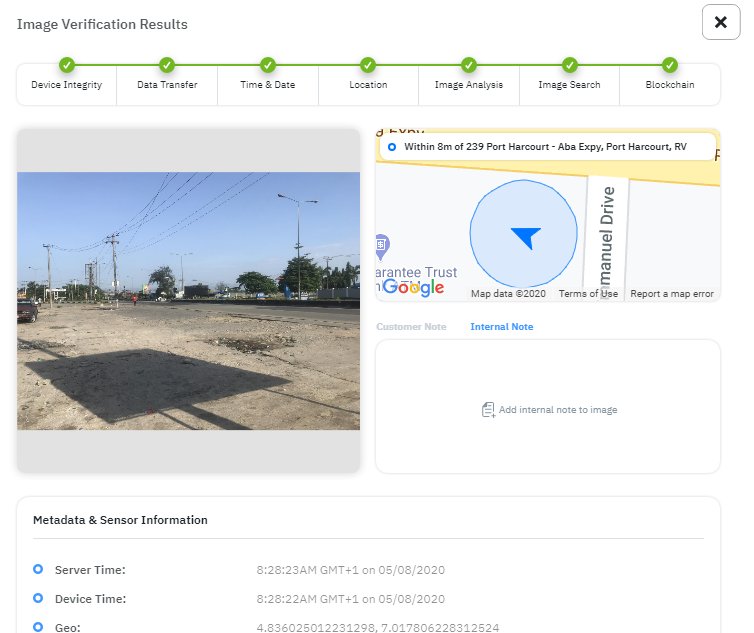Click the blue circle icon beside the address
Image resolution: width=754 pixels, height=633 pixels.
[392, 147]
